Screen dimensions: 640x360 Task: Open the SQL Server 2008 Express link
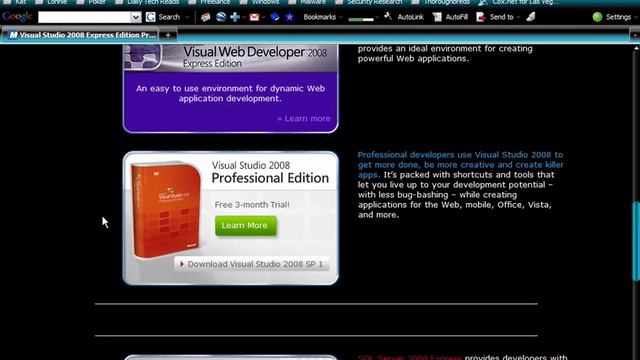coord(409,357)
